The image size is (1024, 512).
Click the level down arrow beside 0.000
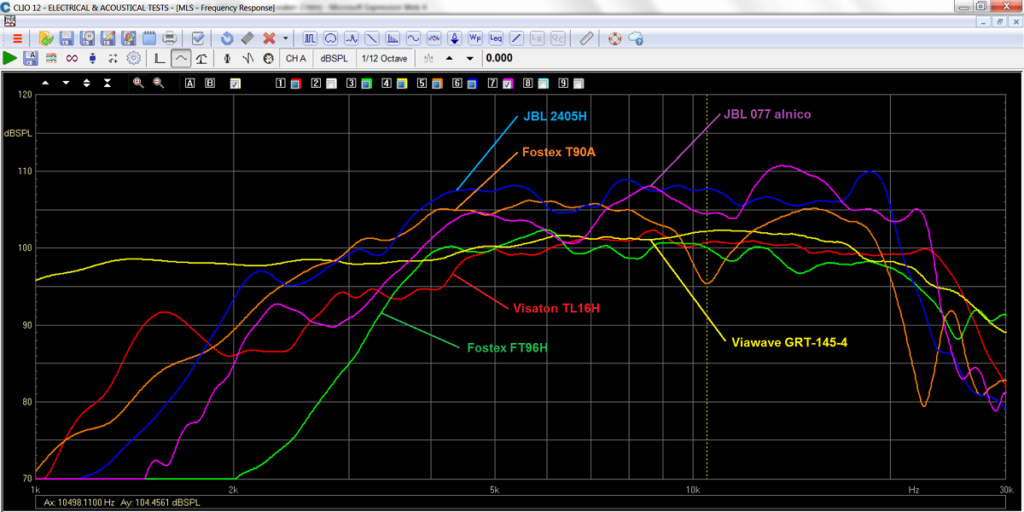point(470,58)
